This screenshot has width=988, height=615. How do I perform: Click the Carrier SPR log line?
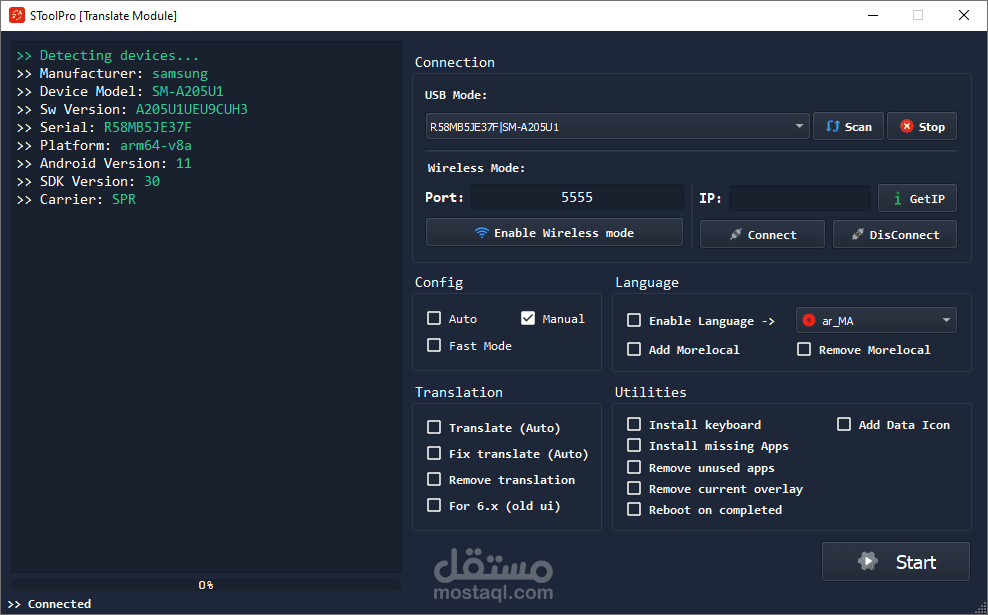pos(76,200)
